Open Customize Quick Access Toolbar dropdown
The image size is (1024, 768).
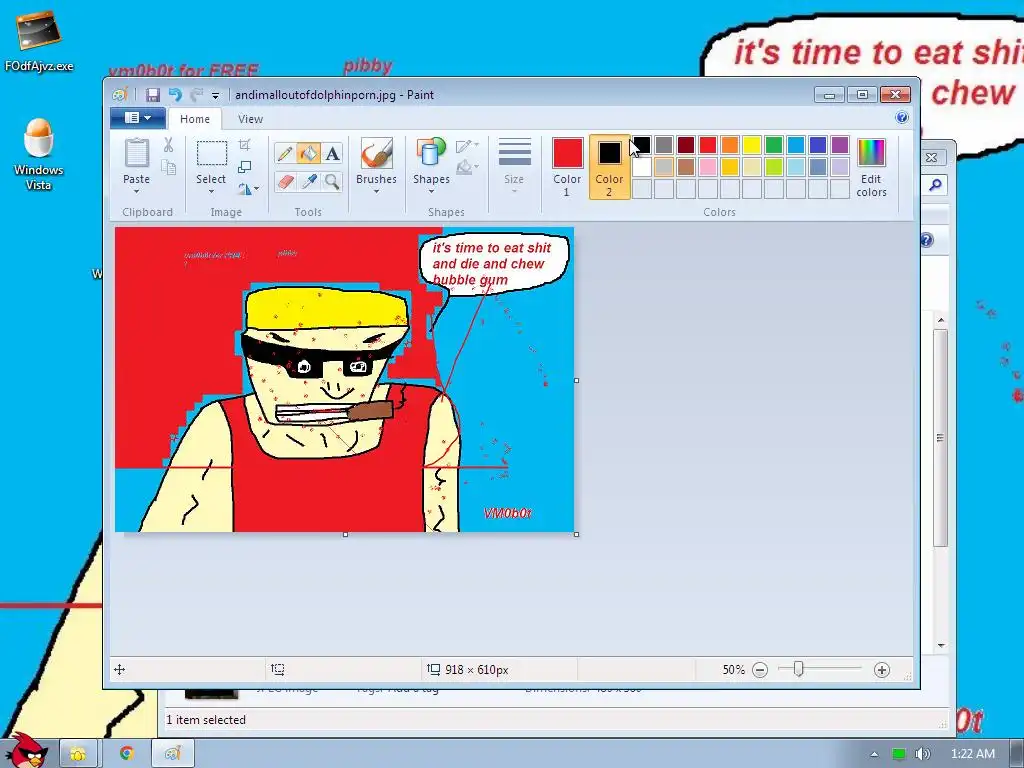pos(215,96)
